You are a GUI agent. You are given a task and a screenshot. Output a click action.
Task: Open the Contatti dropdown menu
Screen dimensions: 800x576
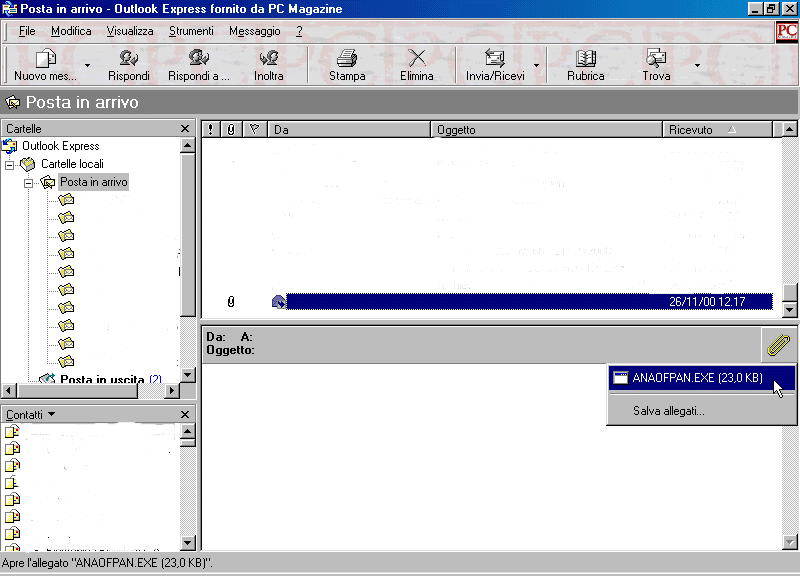click(x=31, y=414)
